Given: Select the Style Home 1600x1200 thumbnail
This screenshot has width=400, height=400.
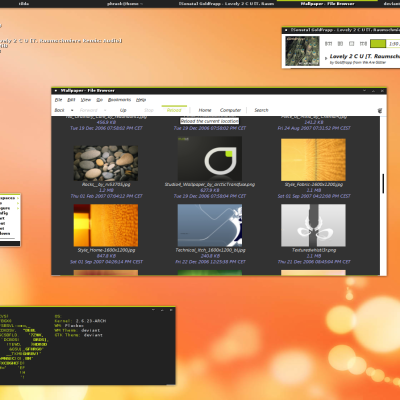Looking at the screenshot, I should point(106,225).
